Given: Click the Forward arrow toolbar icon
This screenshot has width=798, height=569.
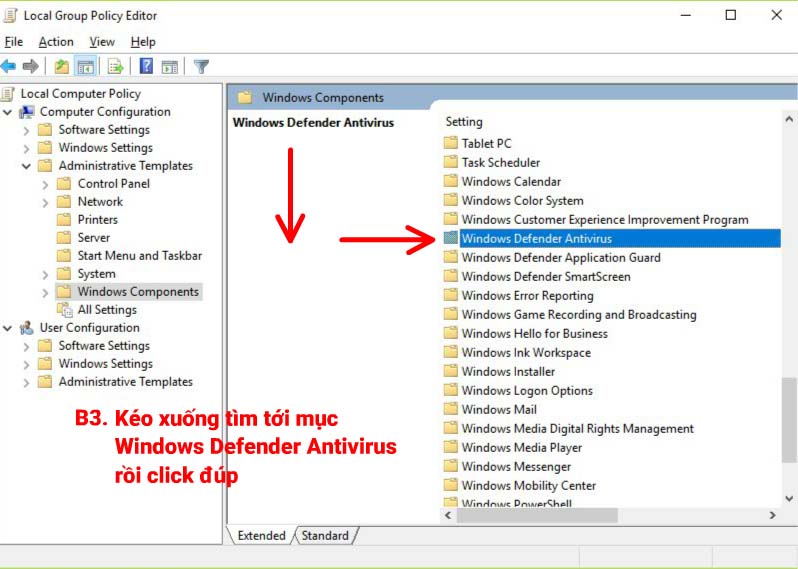Looking at the screenshot, I should coord(31,66).
